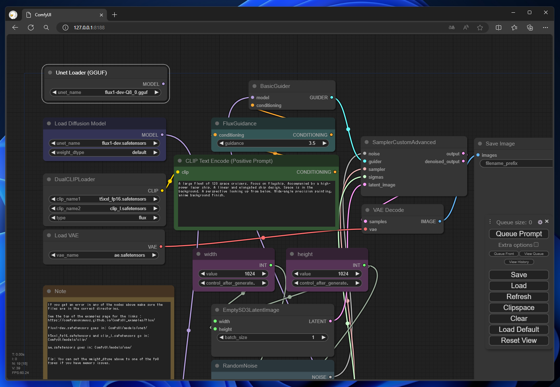The width and height of the screenshot is (560, 387).
Task: Click the VAE output port on Load VAE
Action: click(161, 247)
